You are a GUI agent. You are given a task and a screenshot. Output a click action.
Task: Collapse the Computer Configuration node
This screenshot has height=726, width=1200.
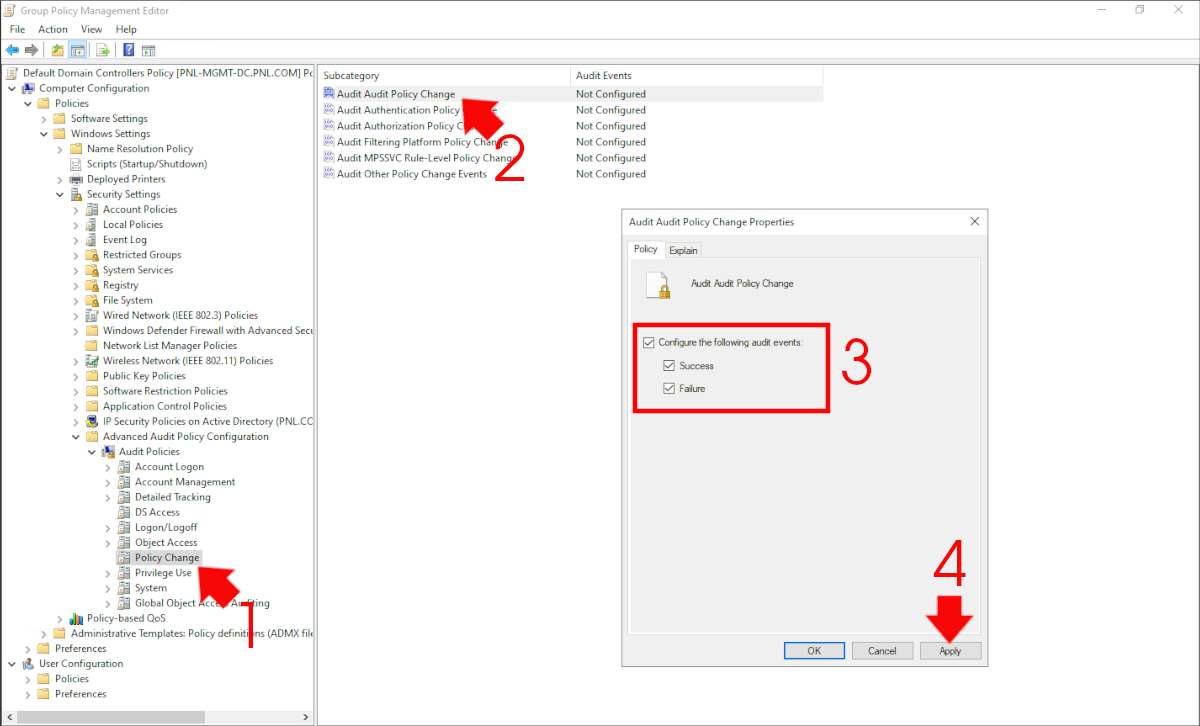point(12,88)
